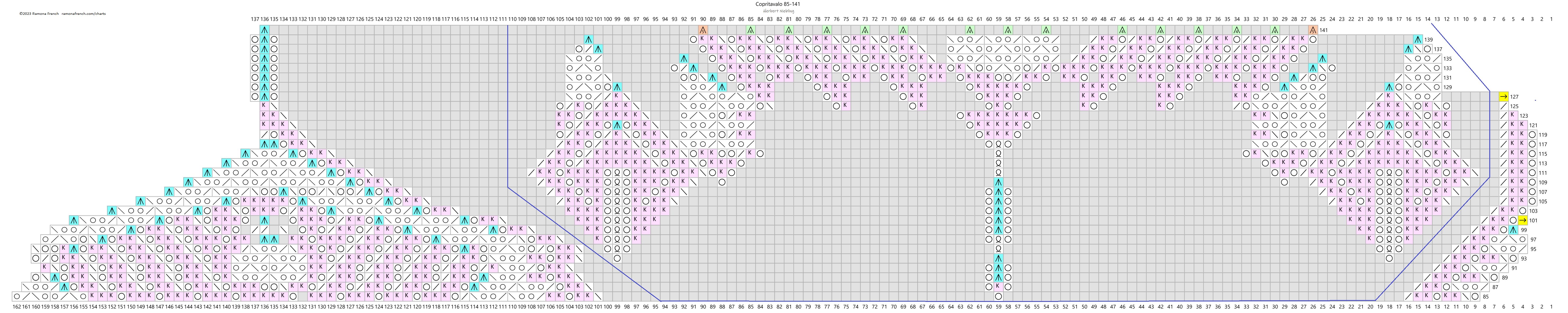Open the ramonafrench.com/charts link
The image size is (1568, 313).
tap(83, 13)
